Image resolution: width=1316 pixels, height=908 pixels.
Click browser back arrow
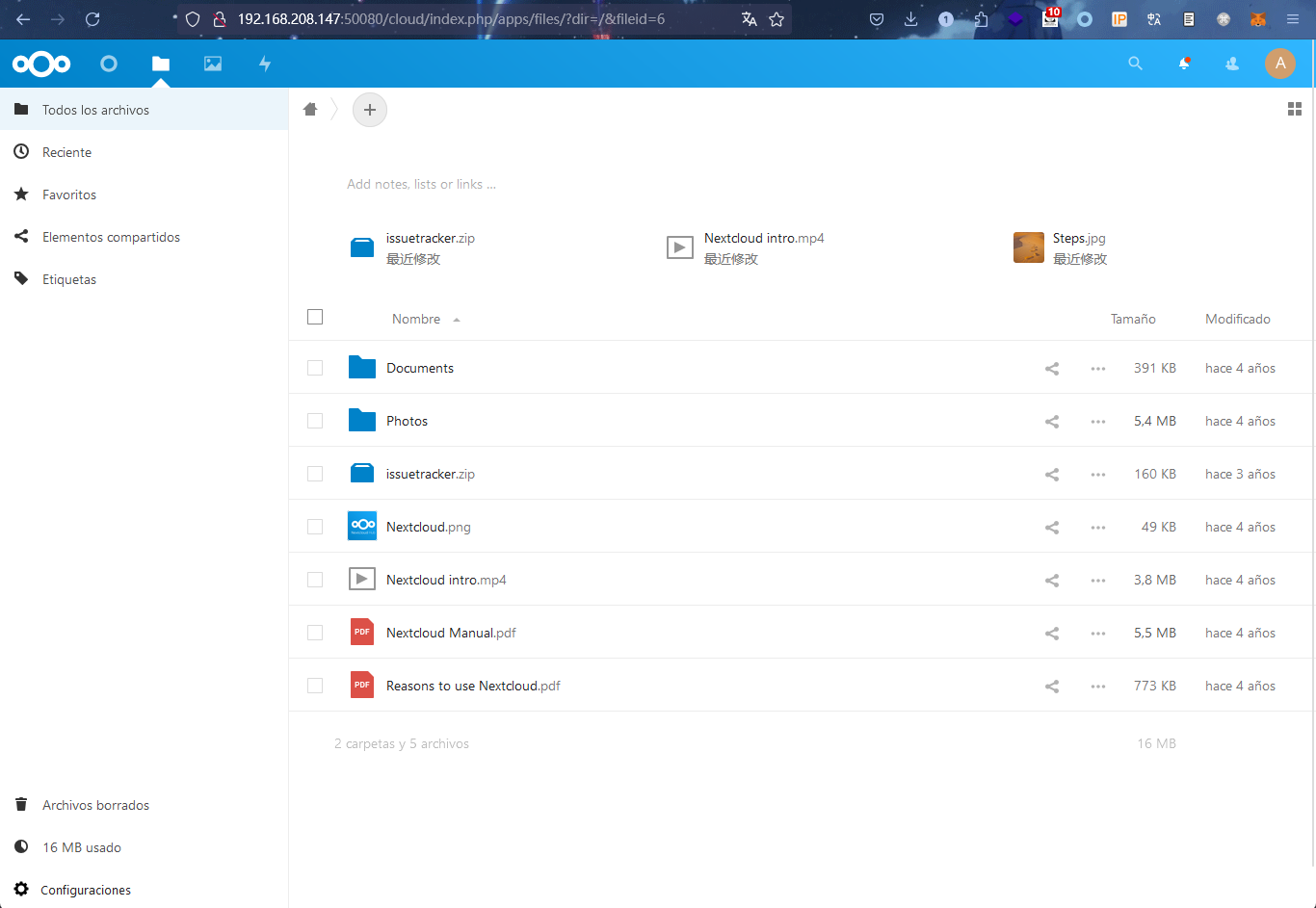(x=23, y=19)
